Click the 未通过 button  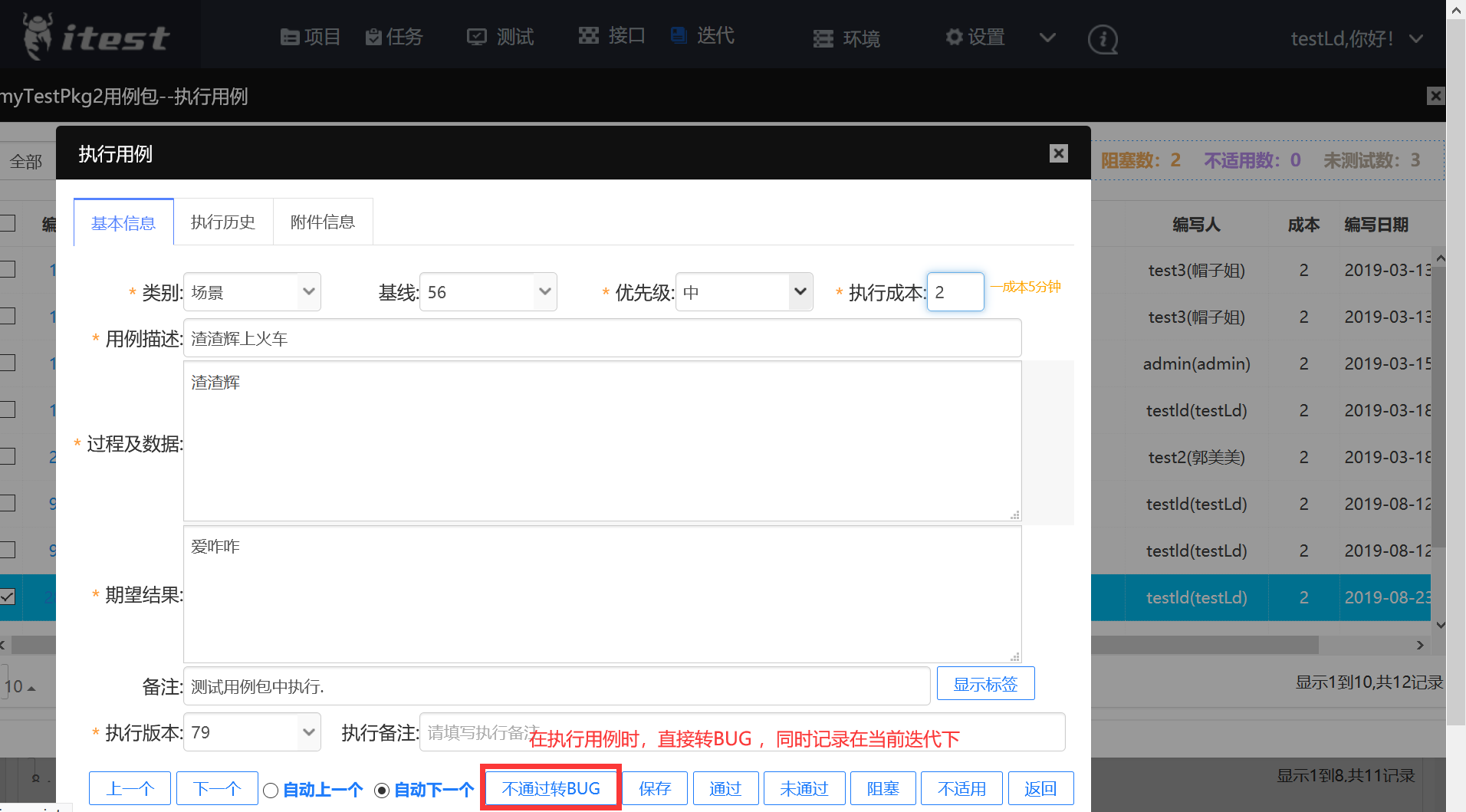pyautogui.click(x=804, y=788)
